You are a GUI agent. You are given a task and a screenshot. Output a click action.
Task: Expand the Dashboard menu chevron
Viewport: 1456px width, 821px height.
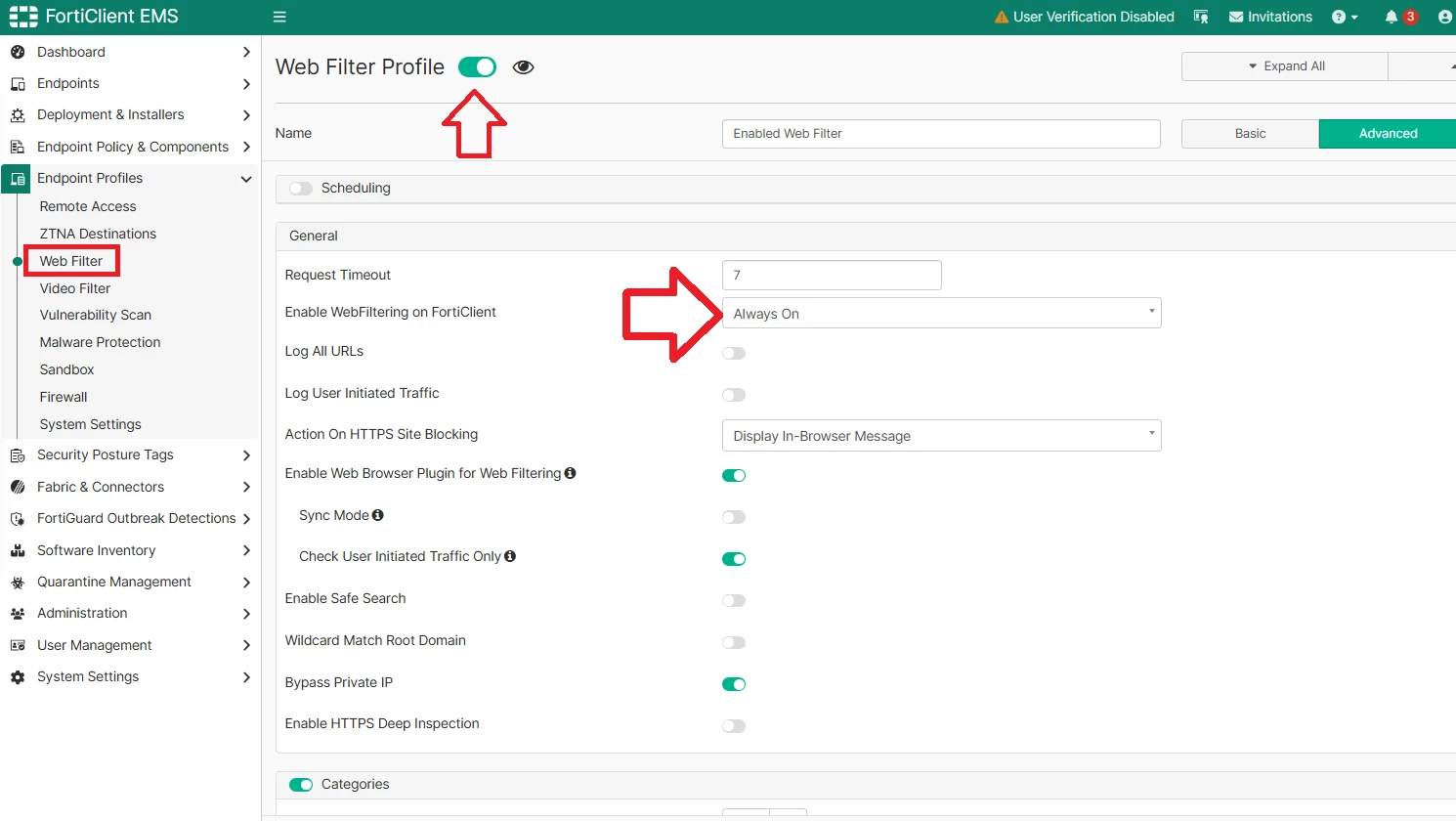coord(246,52)
